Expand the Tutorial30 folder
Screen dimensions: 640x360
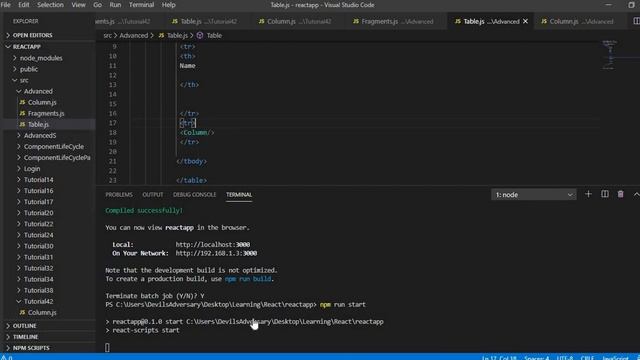click(48, 246)
